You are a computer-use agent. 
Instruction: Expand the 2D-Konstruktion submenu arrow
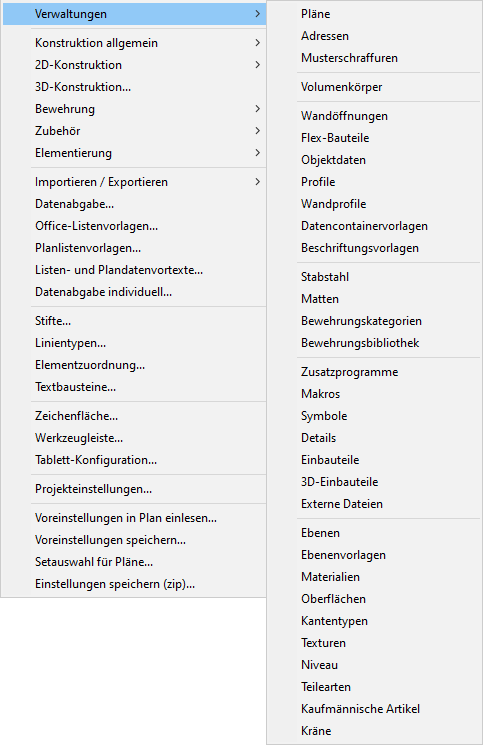pyautogui.click(x=257, y=65)
